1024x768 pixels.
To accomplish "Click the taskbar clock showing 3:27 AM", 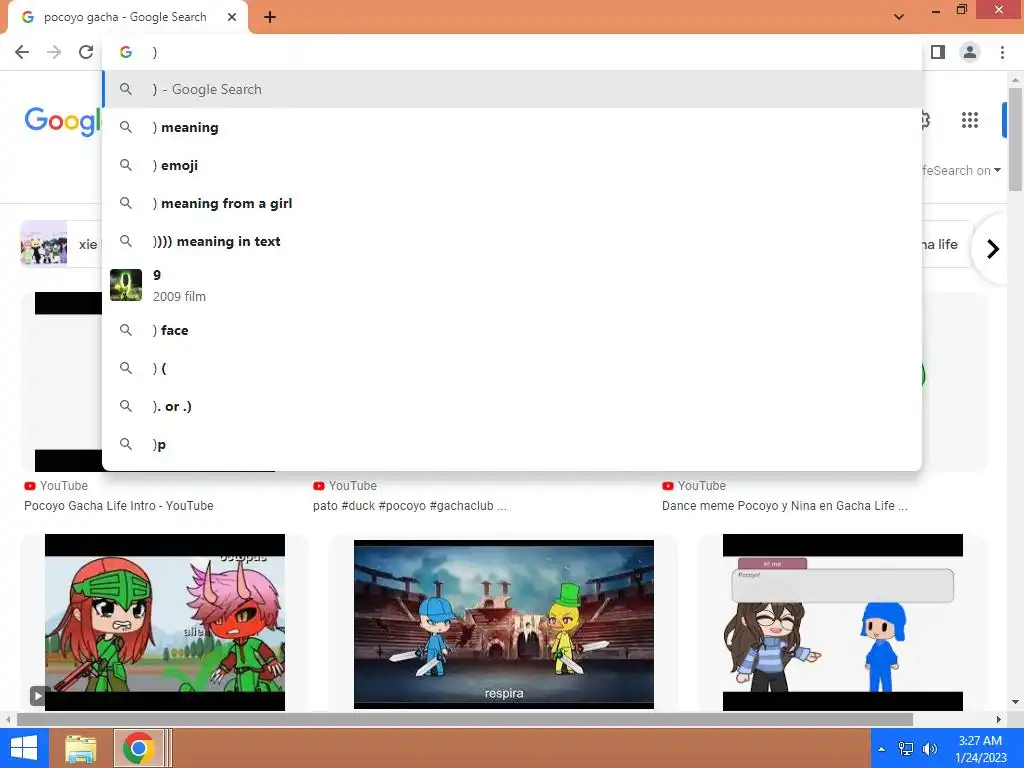I will pos(981,749).
